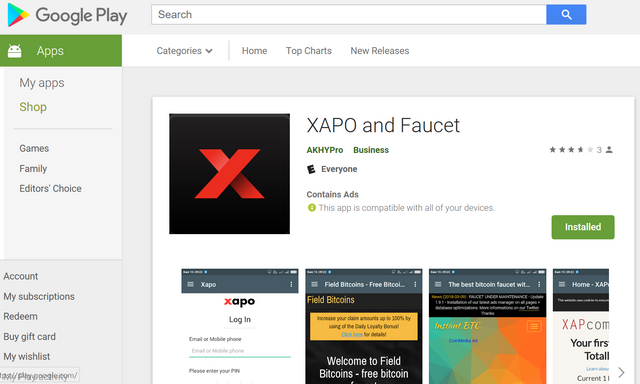Click the Redeem link
The image size is (640, 384).
20,316
